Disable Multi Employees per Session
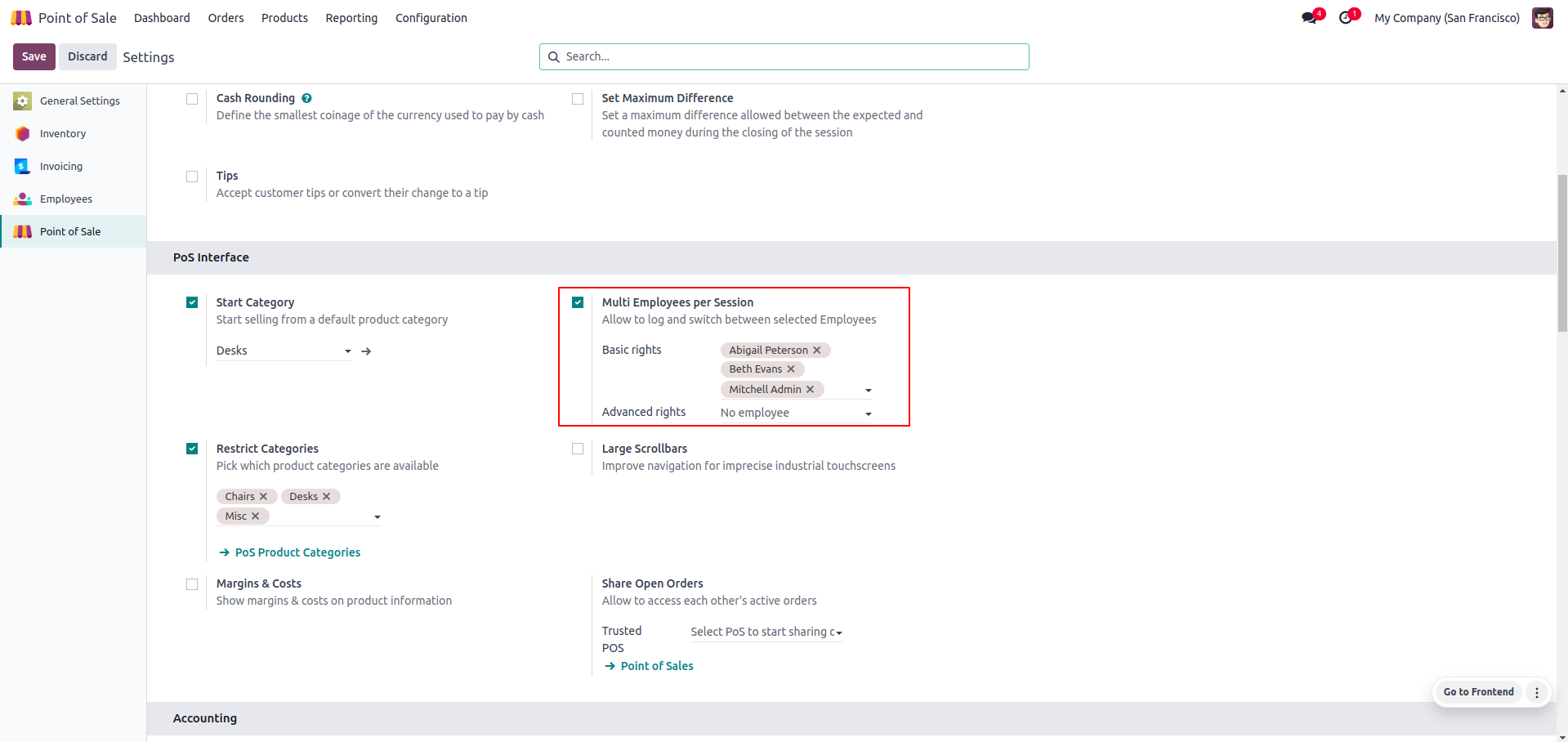The width and height of the screenshot is (1568, 742). (578, 302)
